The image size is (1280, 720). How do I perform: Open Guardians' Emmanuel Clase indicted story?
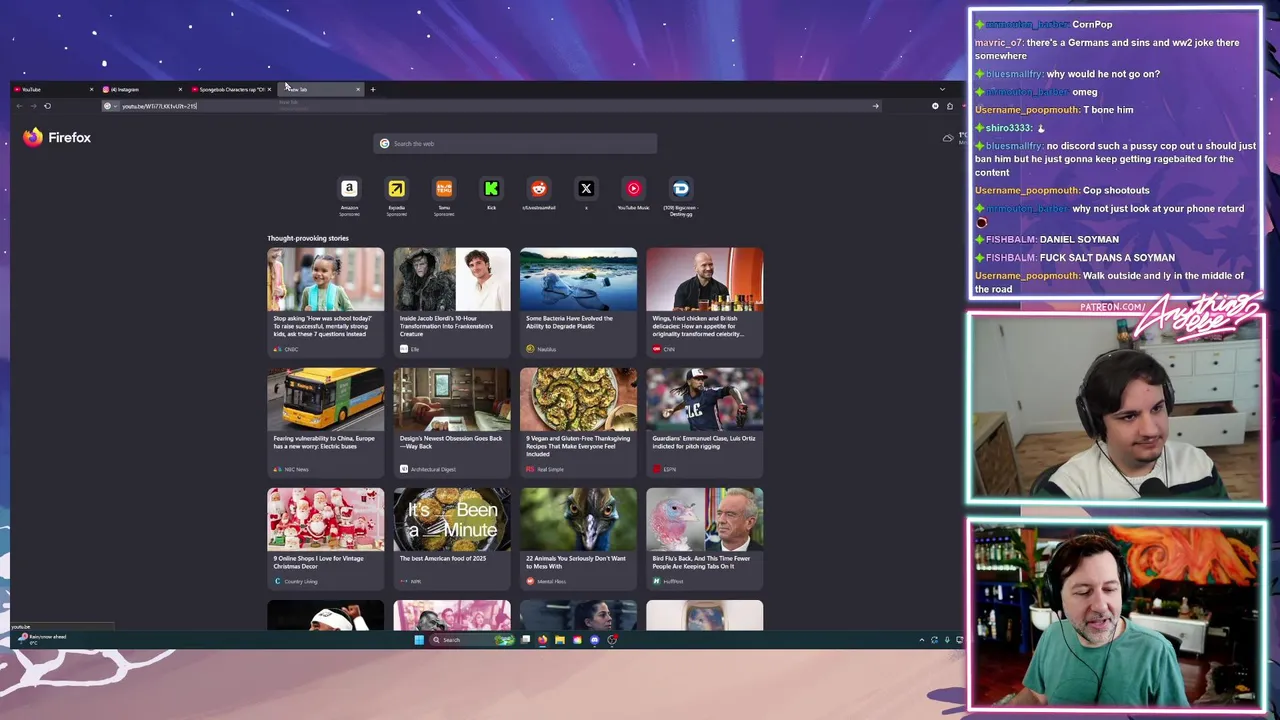[x=704, y=422]
